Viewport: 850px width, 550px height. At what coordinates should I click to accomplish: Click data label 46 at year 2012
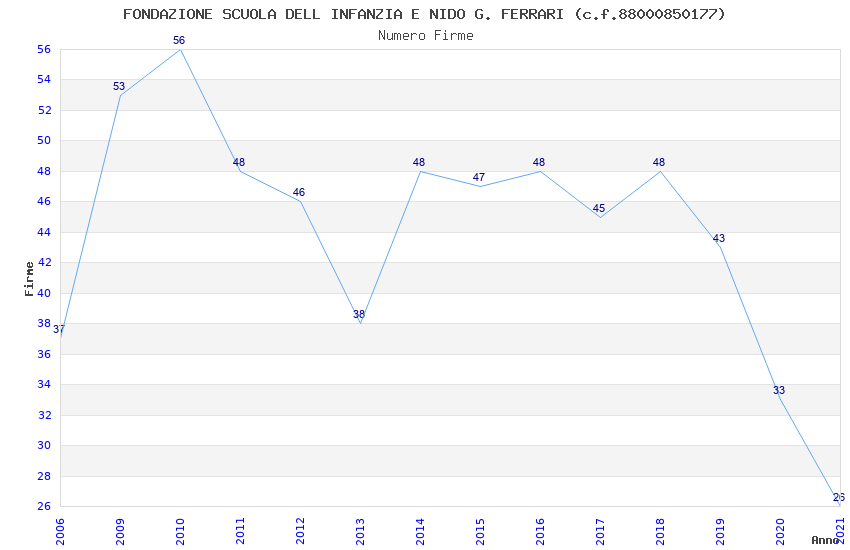click(x=299, y=192)
